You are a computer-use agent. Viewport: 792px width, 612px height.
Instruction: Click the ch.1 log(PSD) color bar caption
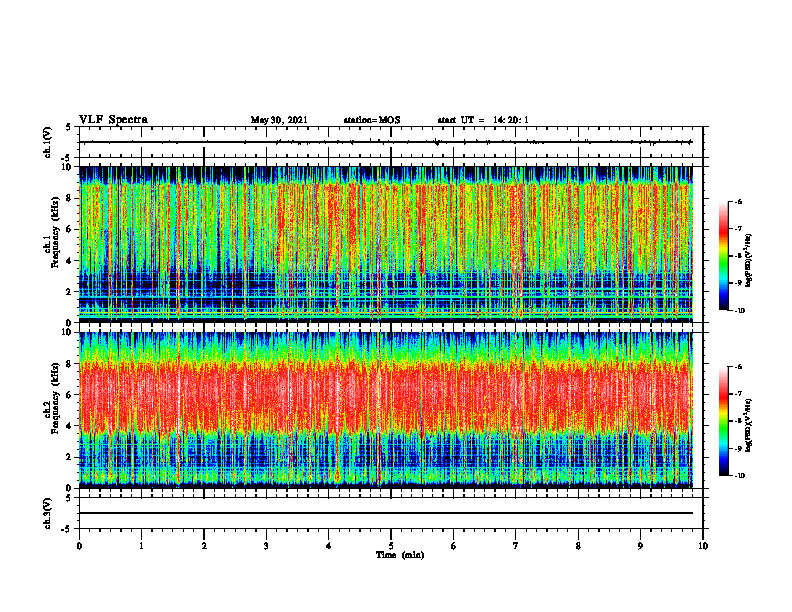750,260
